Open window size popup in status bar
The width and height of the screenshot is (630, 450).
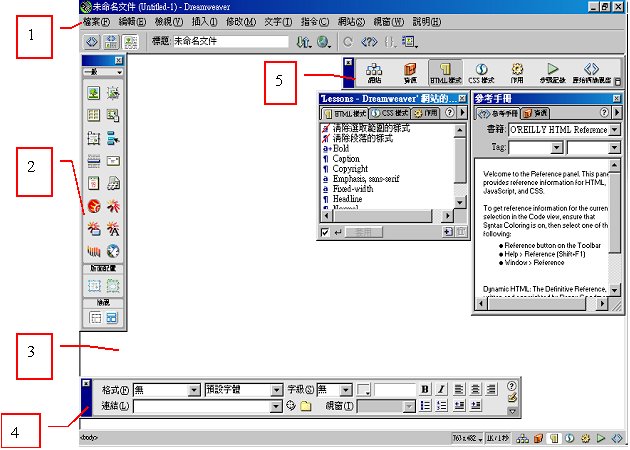(467, 438)
